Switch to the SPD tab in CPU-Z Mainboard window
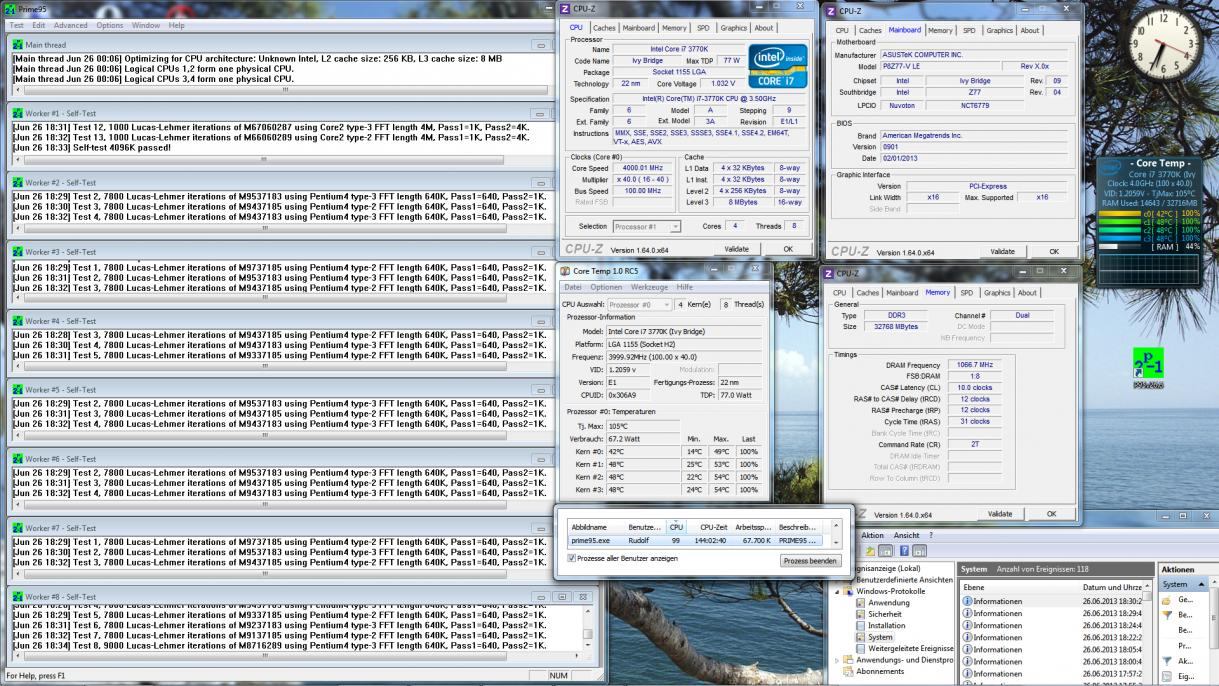This screenshot has width=1219, height=686. 969,30
